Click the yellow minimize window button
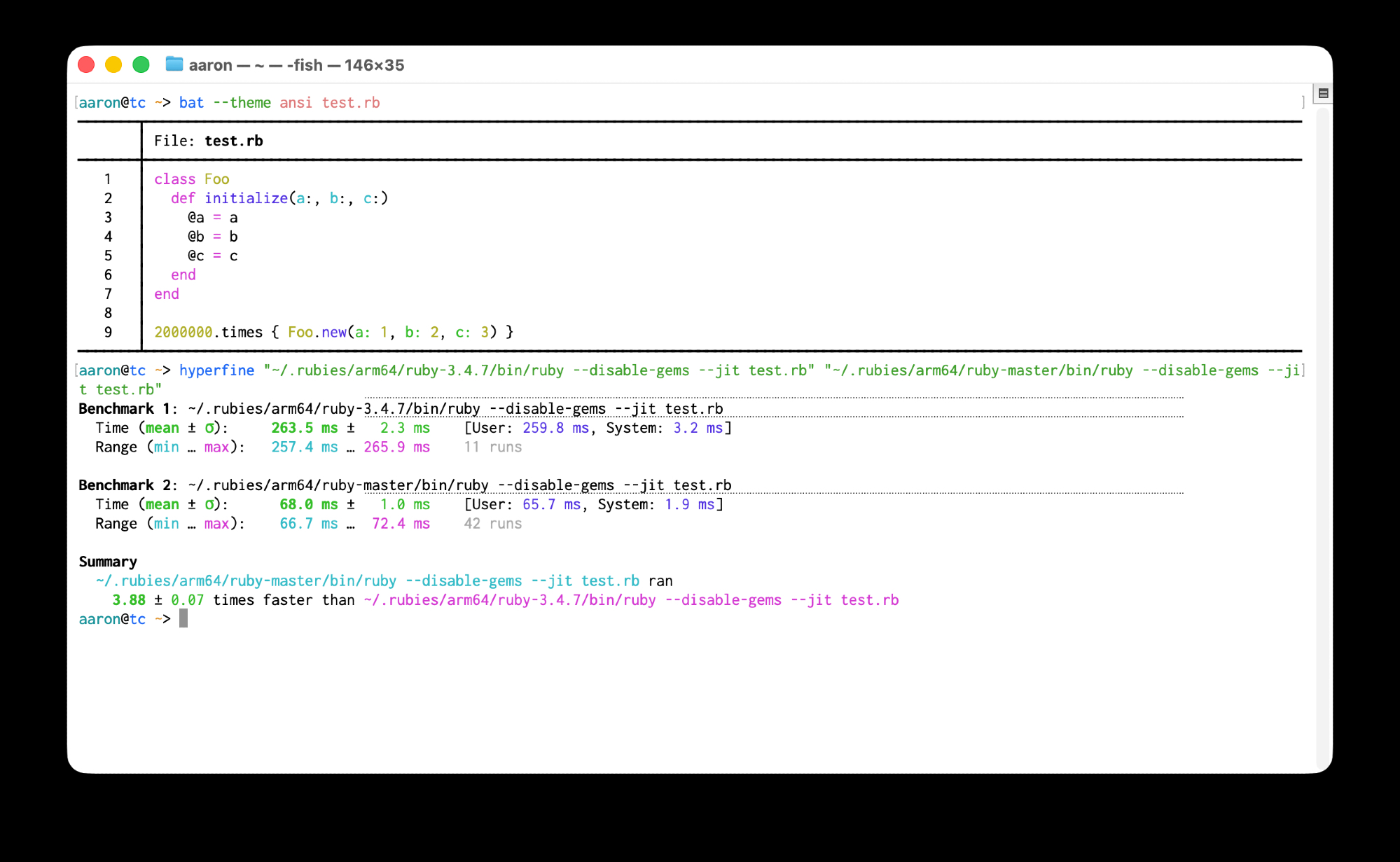 tap(113, 64)
